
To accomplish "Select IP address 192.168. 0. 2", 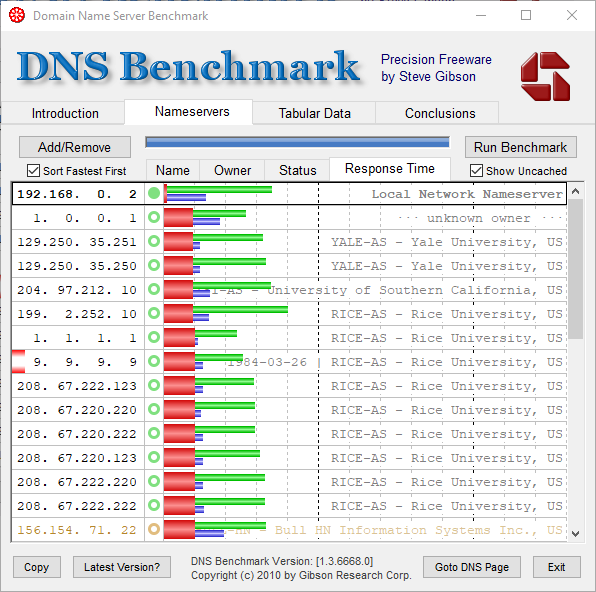I will 77,194.
